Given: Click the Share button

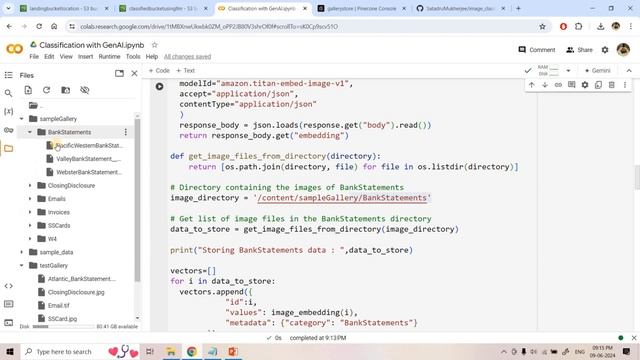Looking at the screenshot, I should click(x=579, y=50).
